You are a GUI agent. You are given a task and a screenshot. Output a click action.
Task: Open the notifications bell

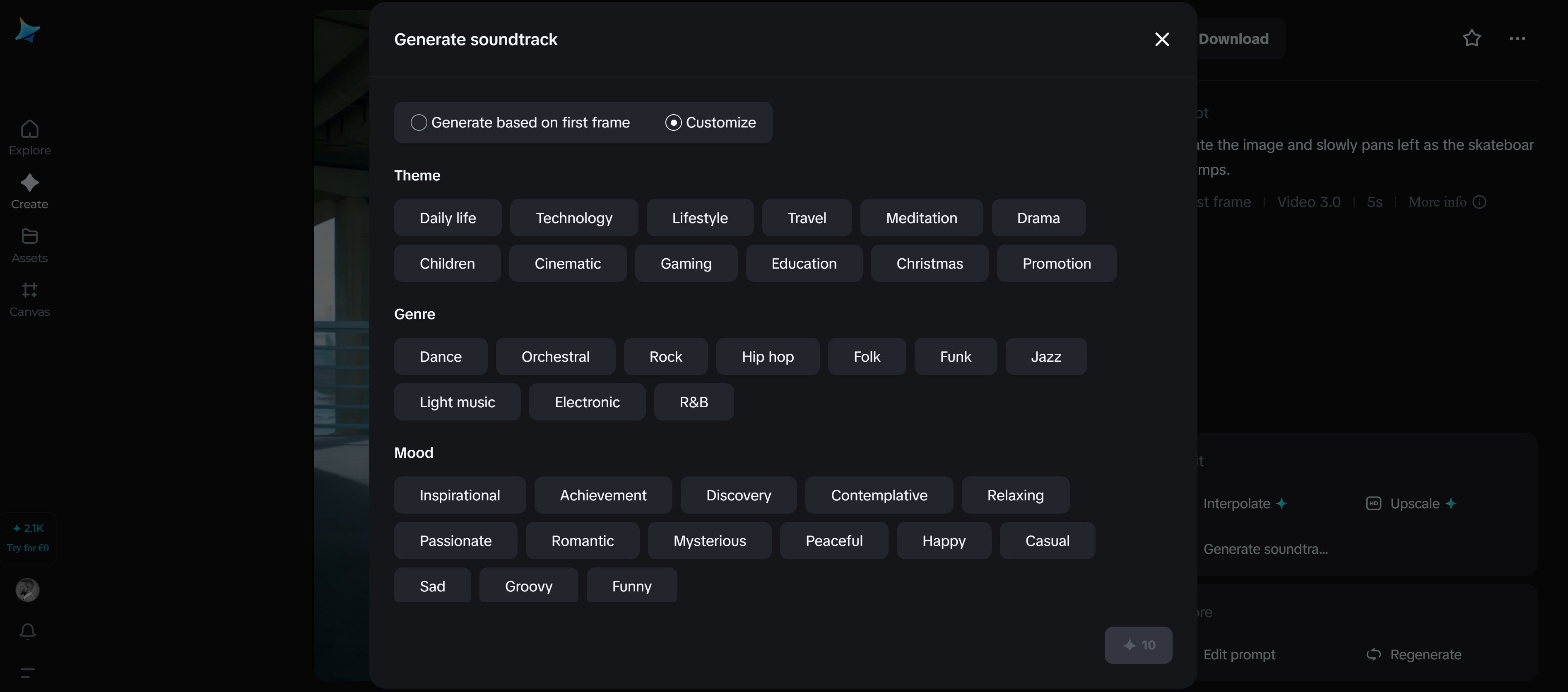click(27, 631)
